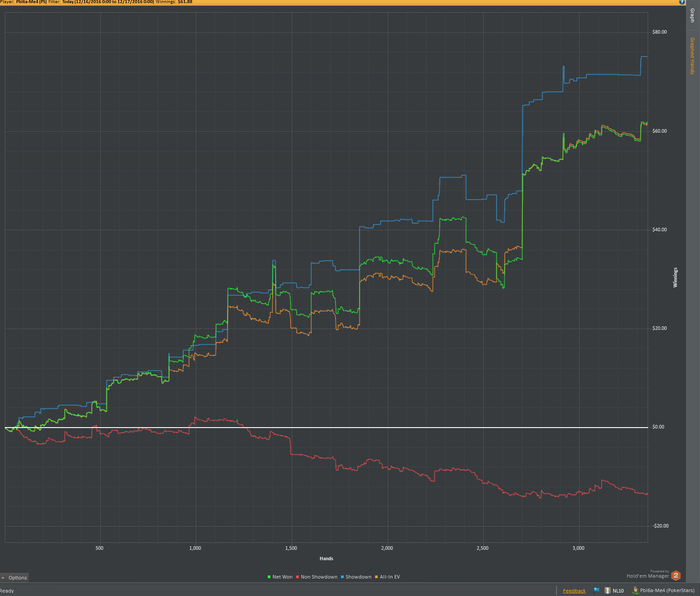700x596 pixels.
Task: Open the blue info icon in the top bar
Action: [682, 2]
